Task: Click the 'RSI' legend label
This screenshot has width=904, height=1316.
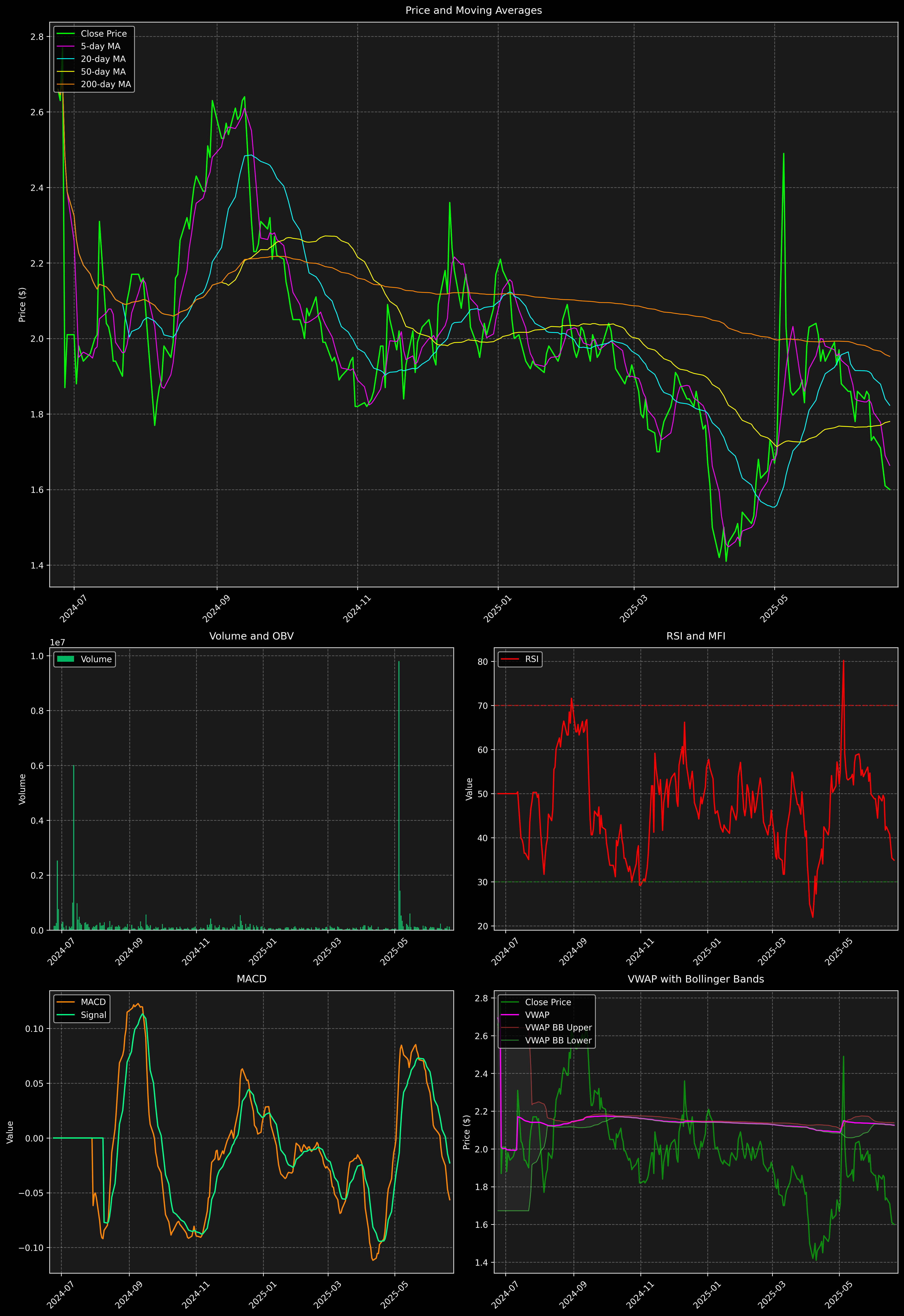Action: pyautogui.click(x=532, y=659)
